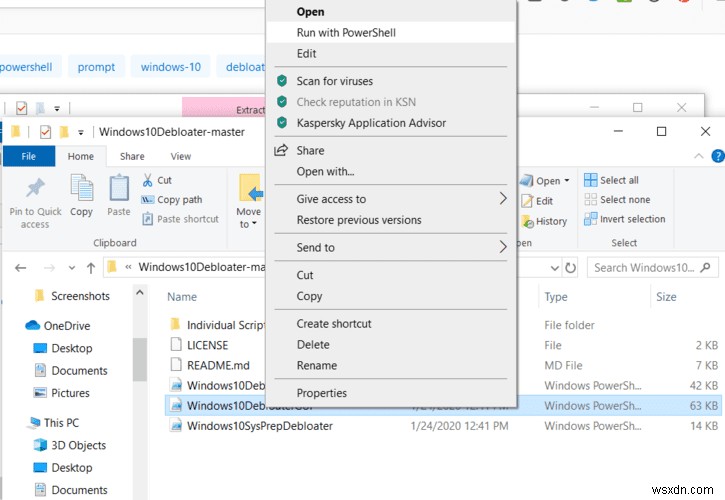Click the prompt tag in browser
Image resolution: width=725 pixels, height=500 pixels.
(x=96, y=67)
